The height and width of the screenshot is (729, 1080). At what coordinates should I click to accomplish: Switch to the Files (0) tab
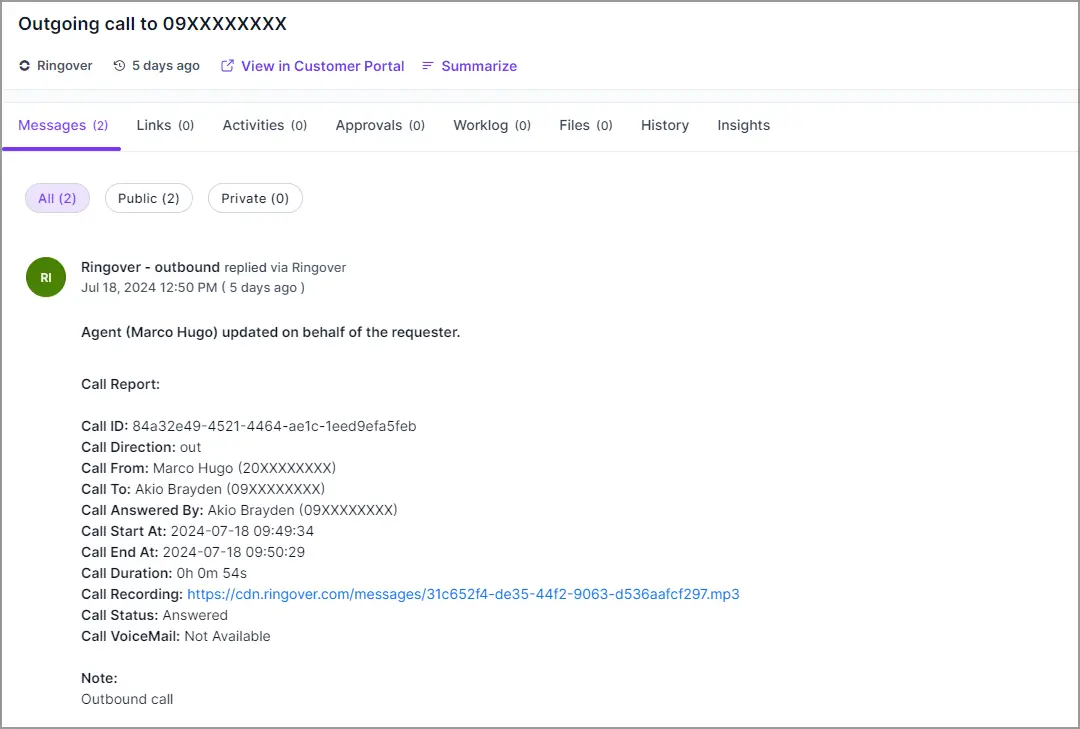(x=585, y=125)
